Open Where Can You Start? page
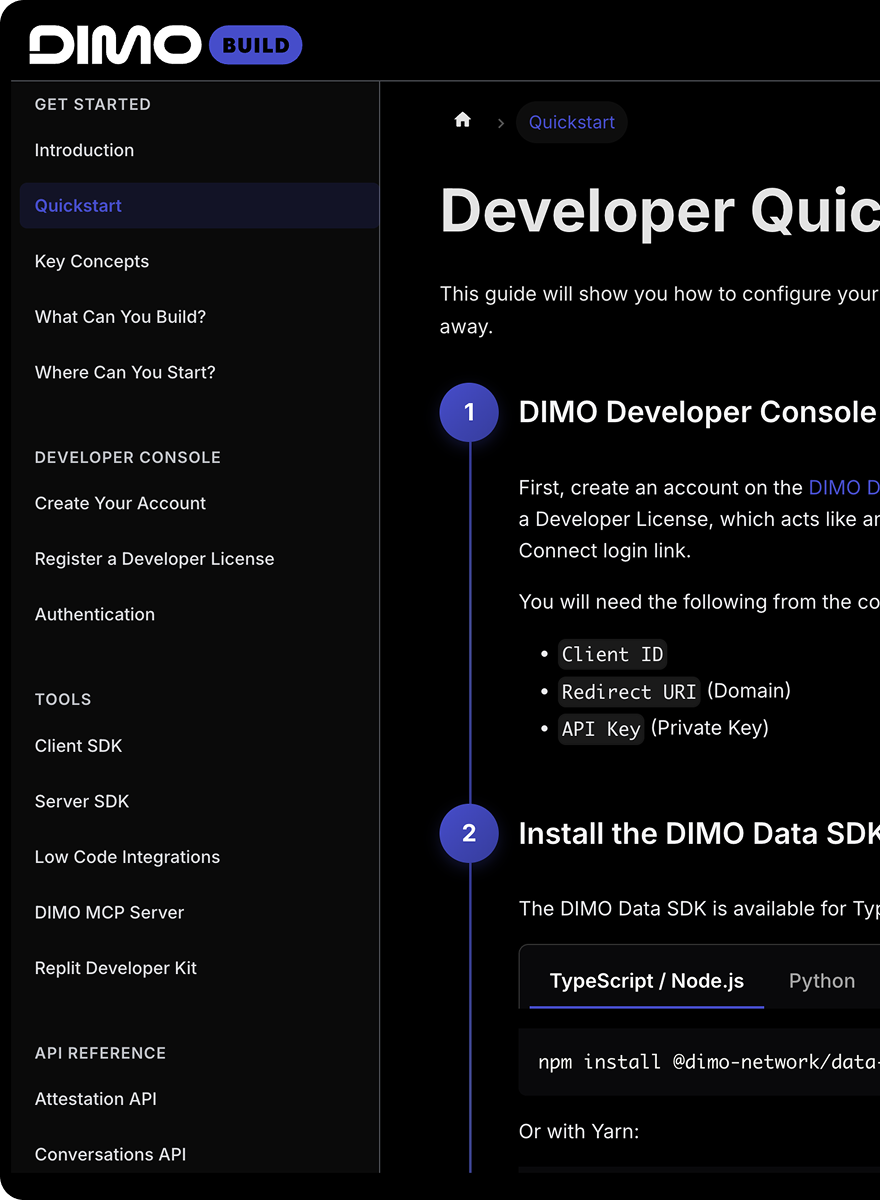The height and width of the screenshot is (1200, 880). 125,372
